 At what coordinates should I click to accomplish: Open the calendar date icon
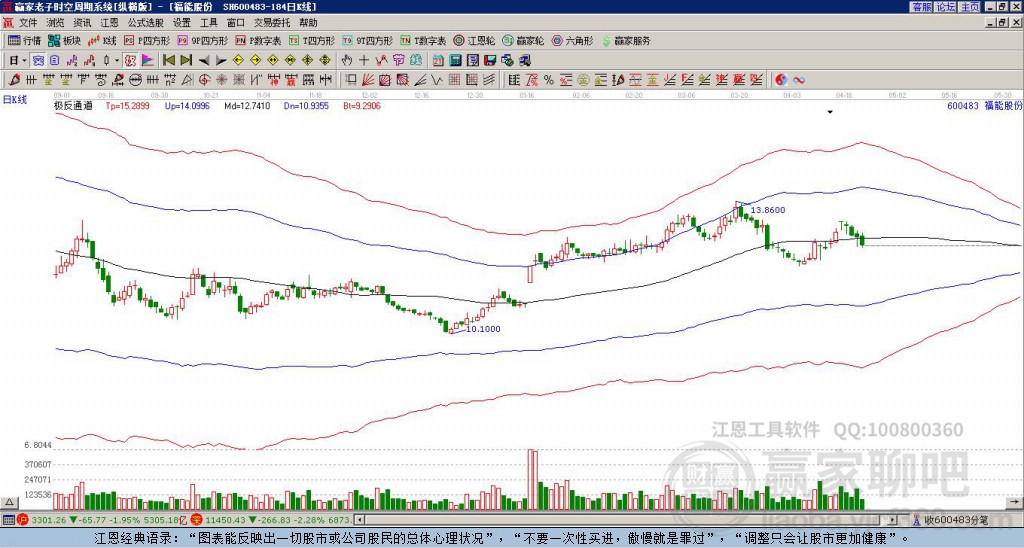(x=438, y=60)
